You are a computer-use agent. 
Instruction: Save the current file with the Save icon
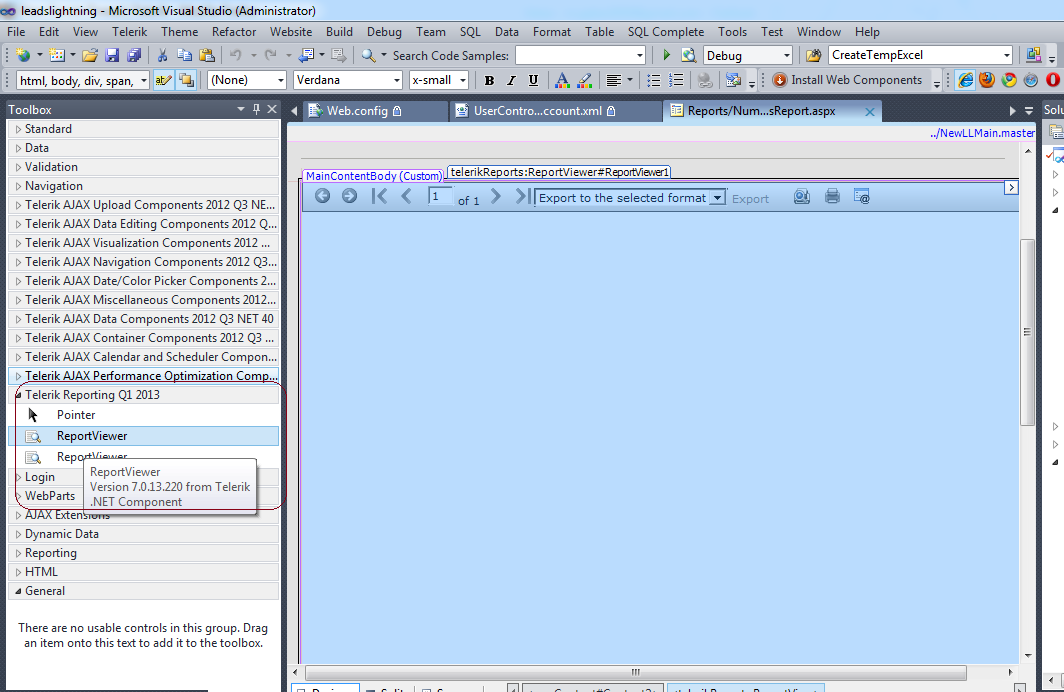(x=112, y=56)
